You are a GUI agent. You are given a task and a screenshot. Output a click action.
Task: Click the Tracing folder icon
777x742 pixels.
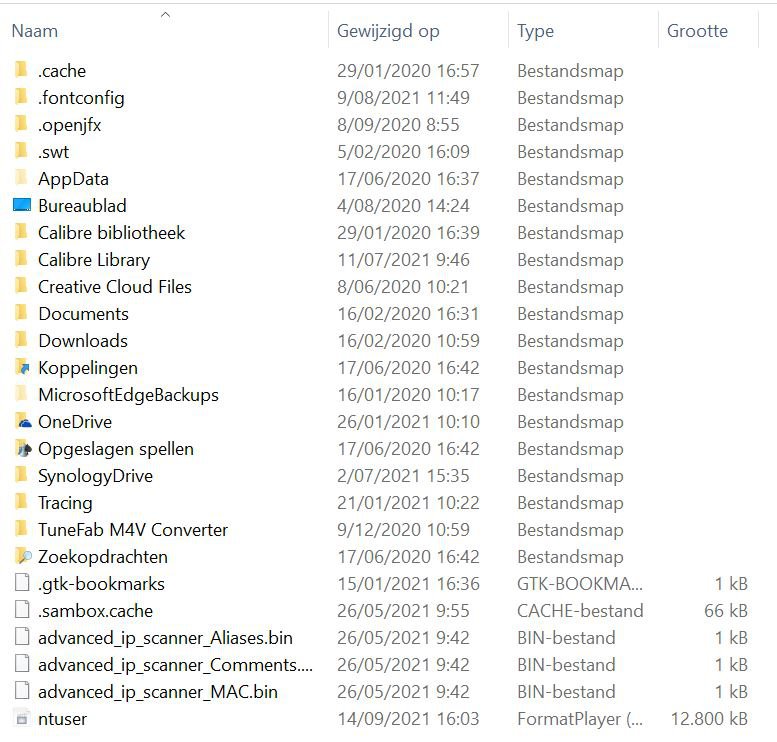[x=21, y=502]
